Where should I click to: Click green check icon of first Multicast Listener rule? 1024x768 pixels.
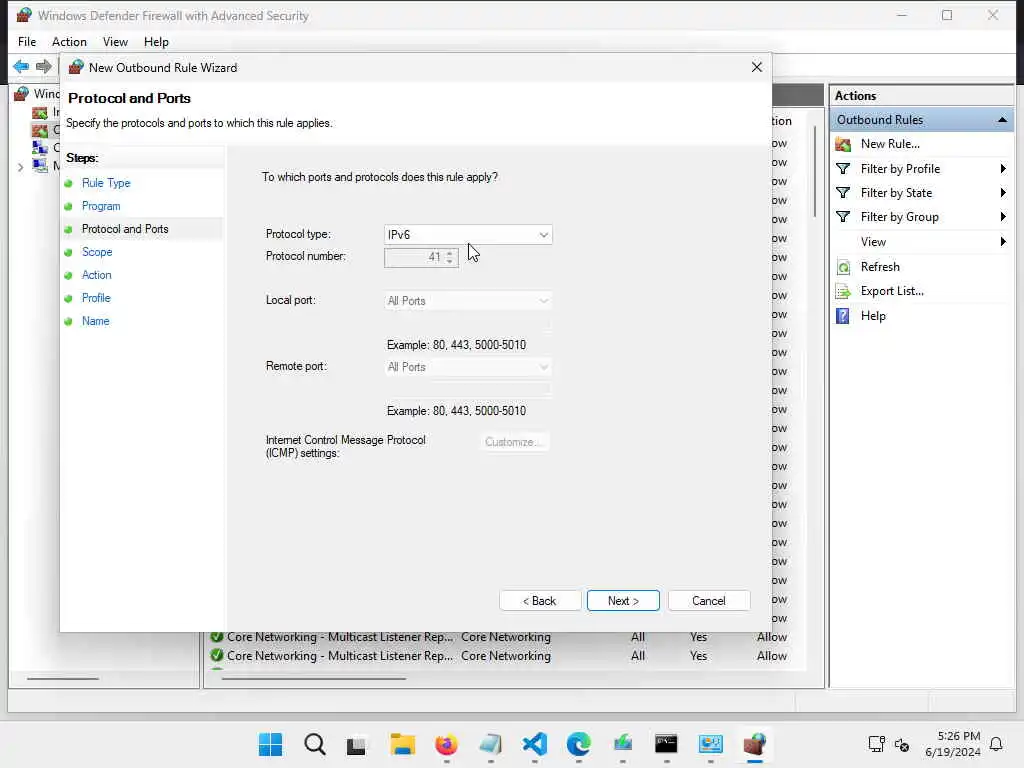[217, 637]
